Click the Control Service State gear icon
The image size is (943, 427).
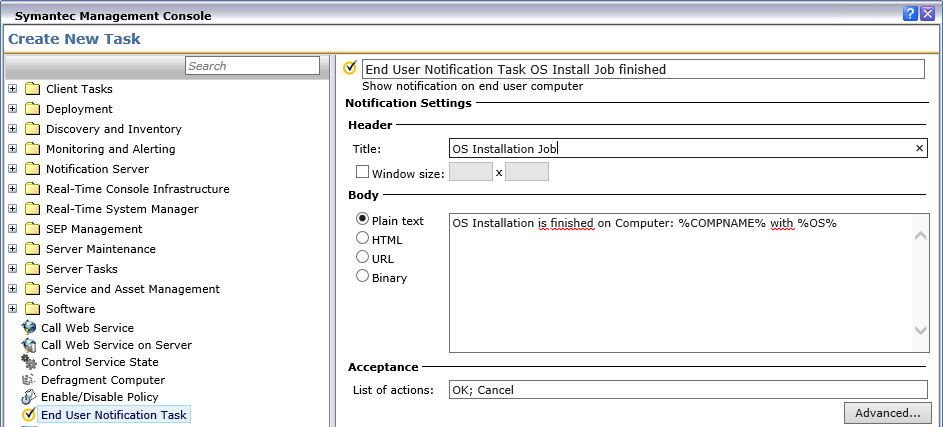pos(29,362)
